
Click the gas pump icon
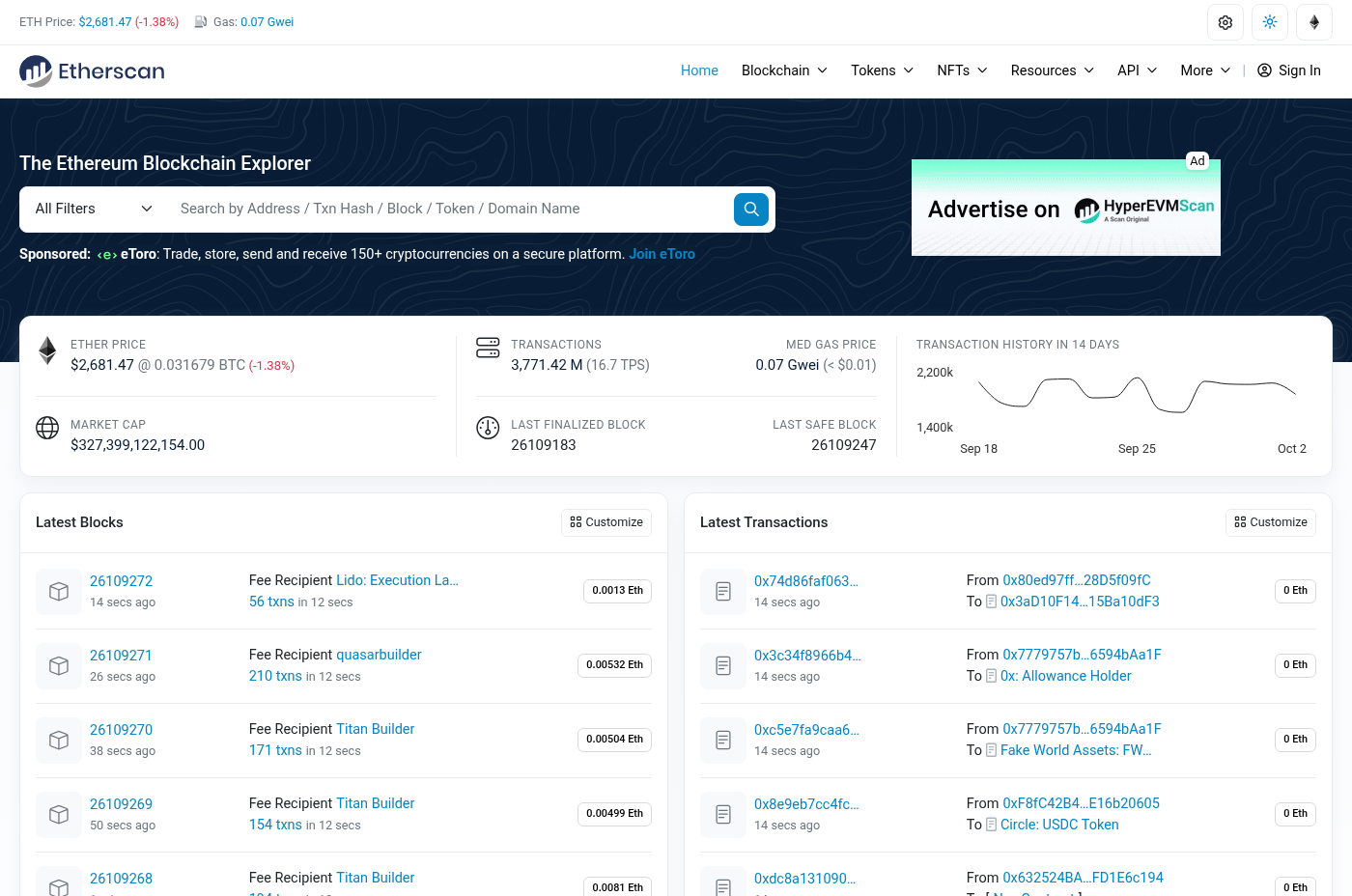point(201,22)
